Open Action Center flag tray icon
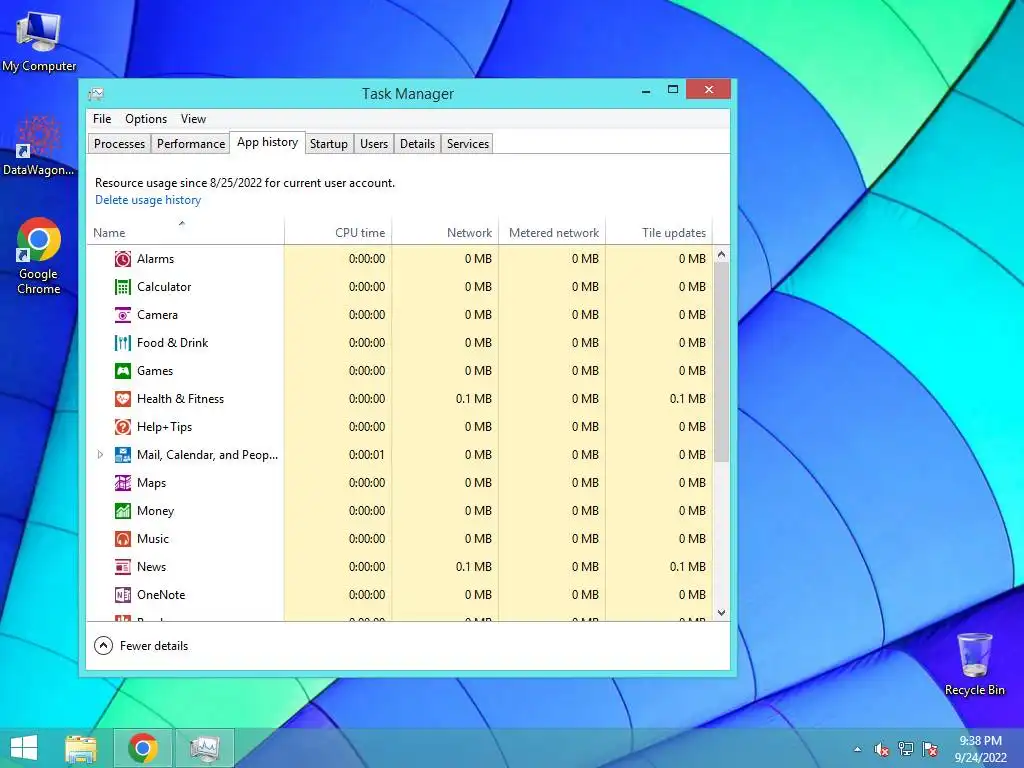Screen dimensions: 1024x768 coord(930,749)
